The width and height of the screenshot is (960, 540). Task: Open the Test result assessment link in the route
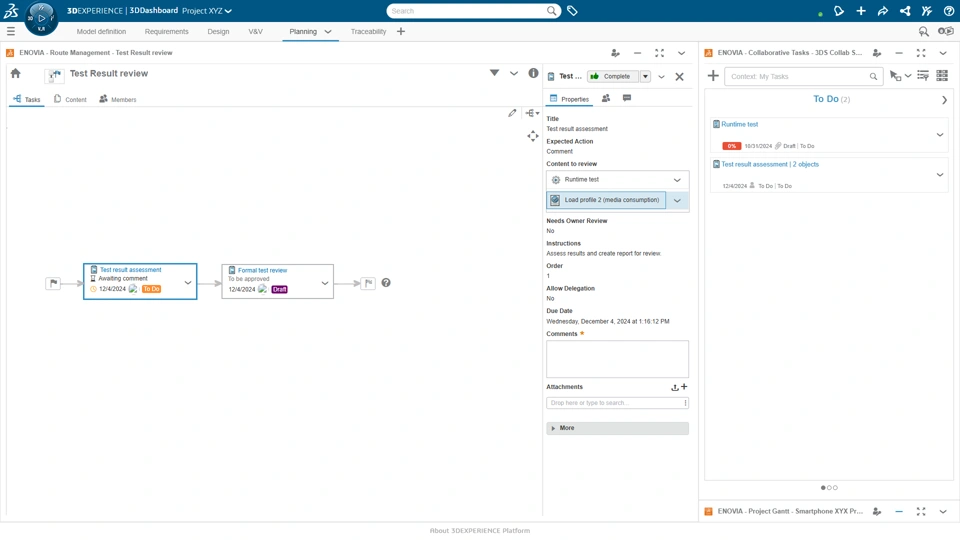pyautogui.click(x=130, y=269)
